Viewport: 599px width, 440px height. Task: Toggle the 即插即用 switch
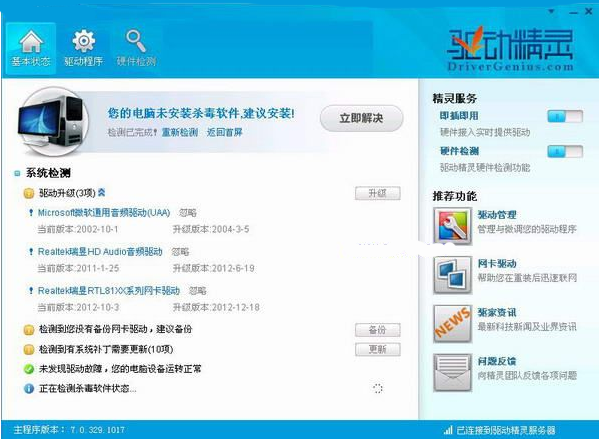coord(565,116)
